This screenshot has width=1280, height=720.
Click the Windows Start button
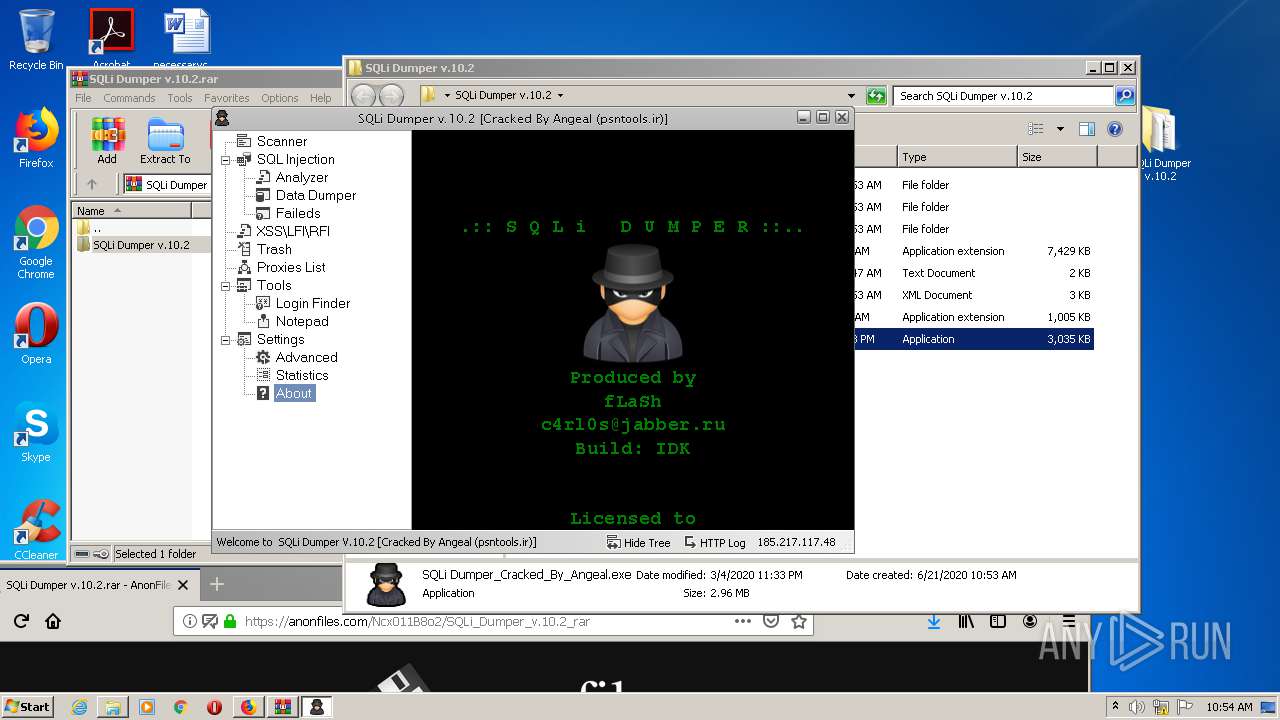tap(28, 706)
